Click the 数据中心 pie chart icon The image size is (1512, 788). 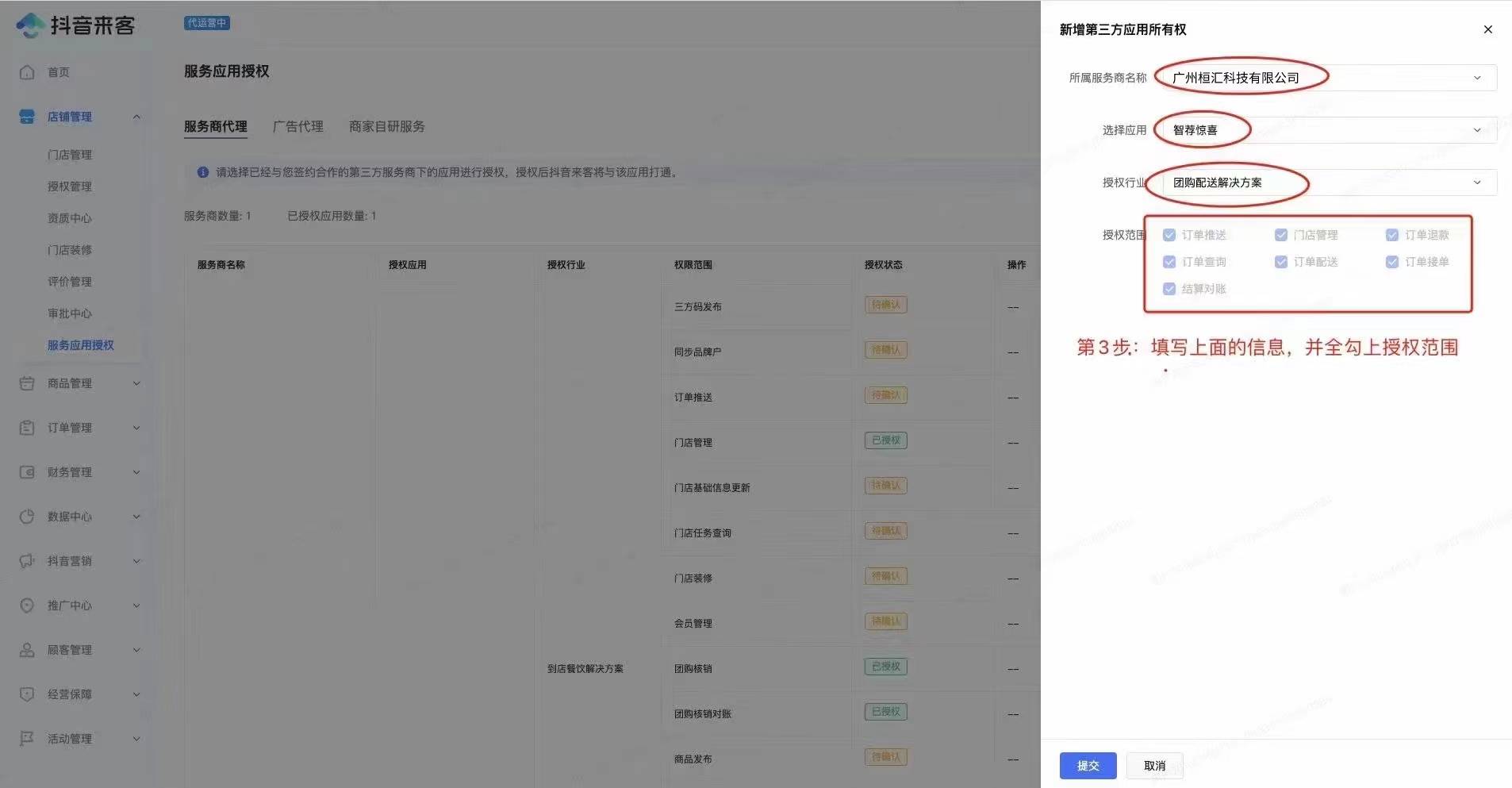27,517
